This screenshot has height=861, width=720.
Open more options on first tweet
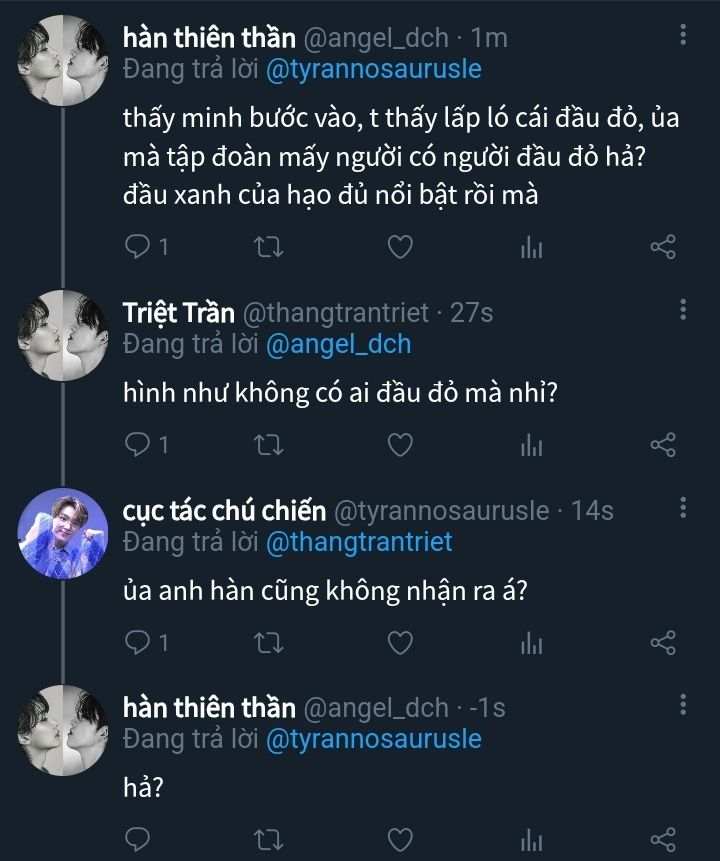[683, 36]
